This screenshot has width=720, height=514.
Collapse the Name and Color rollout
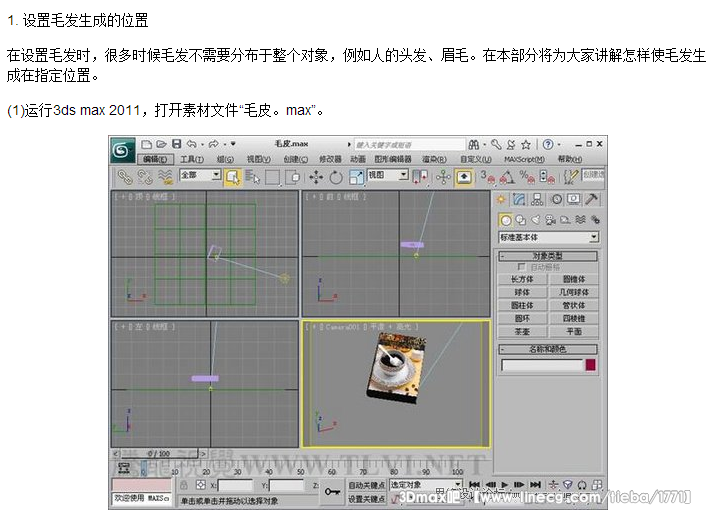point(548,349)
